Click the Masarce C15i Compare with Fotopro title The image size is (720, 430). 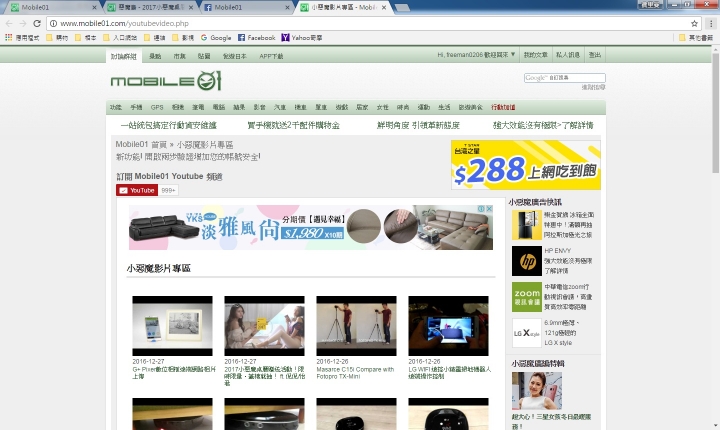[355, 373]
